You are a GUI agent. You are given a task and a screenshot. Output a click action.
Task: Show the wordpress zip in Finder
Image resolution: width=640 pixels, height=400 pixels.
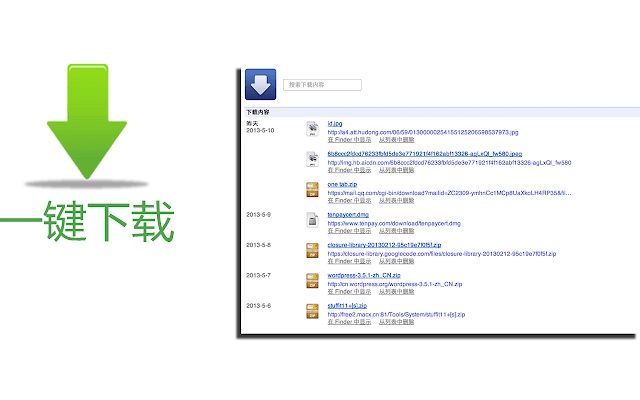(349, 291)
